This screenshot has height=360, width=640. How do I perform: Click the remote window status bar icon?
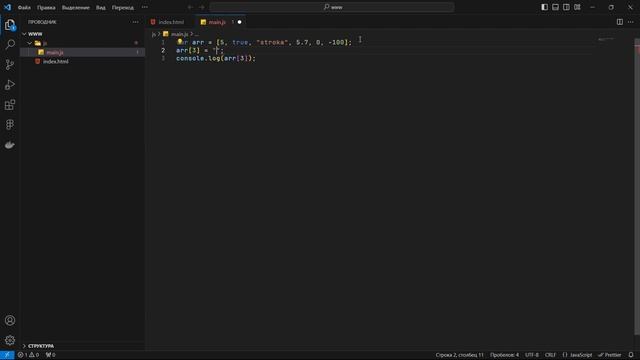tap(7, 355)
